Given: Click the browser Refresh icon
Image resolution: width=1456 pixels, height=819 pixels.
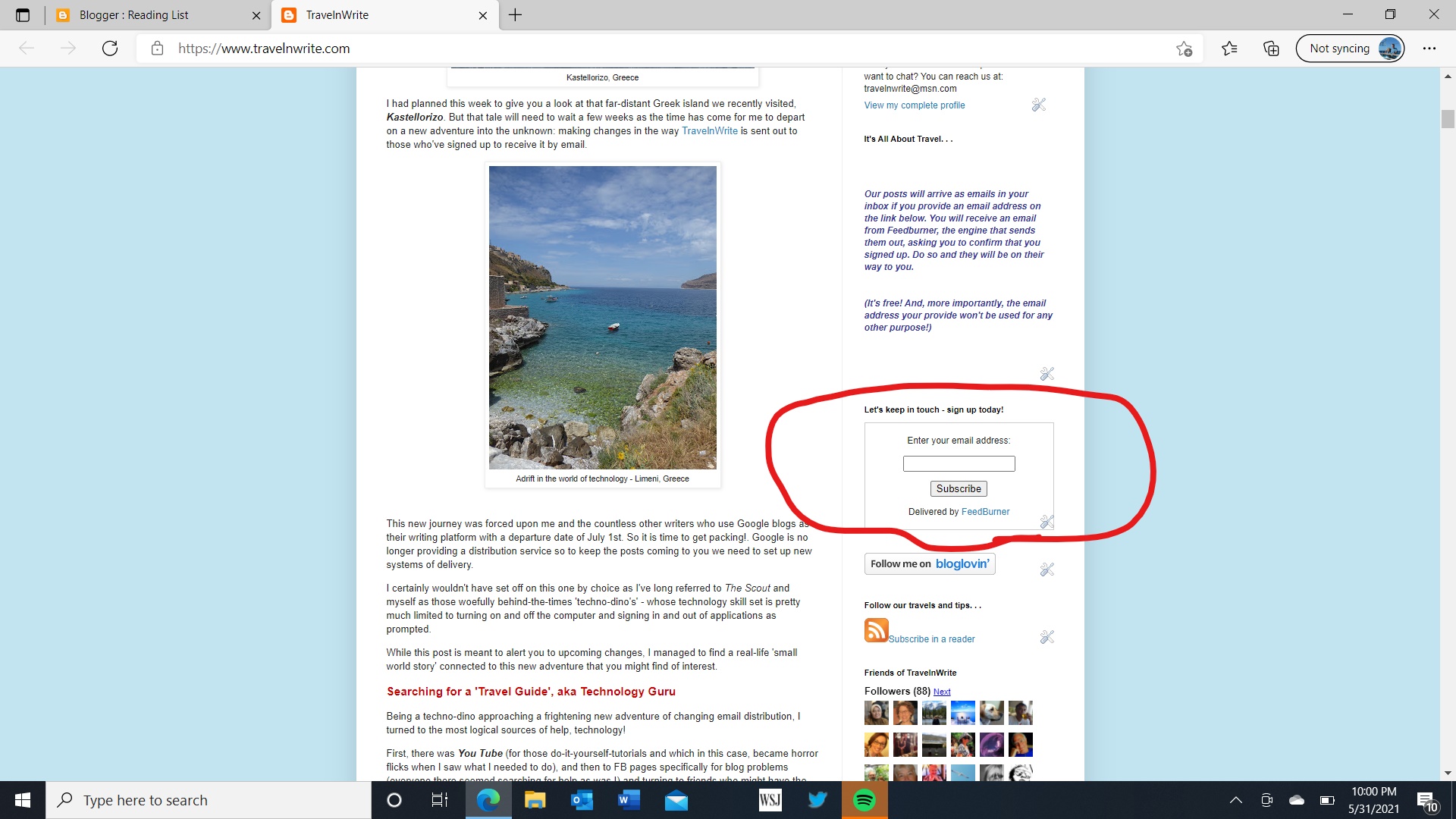Looking at the screenshot, I should (110, 49).
